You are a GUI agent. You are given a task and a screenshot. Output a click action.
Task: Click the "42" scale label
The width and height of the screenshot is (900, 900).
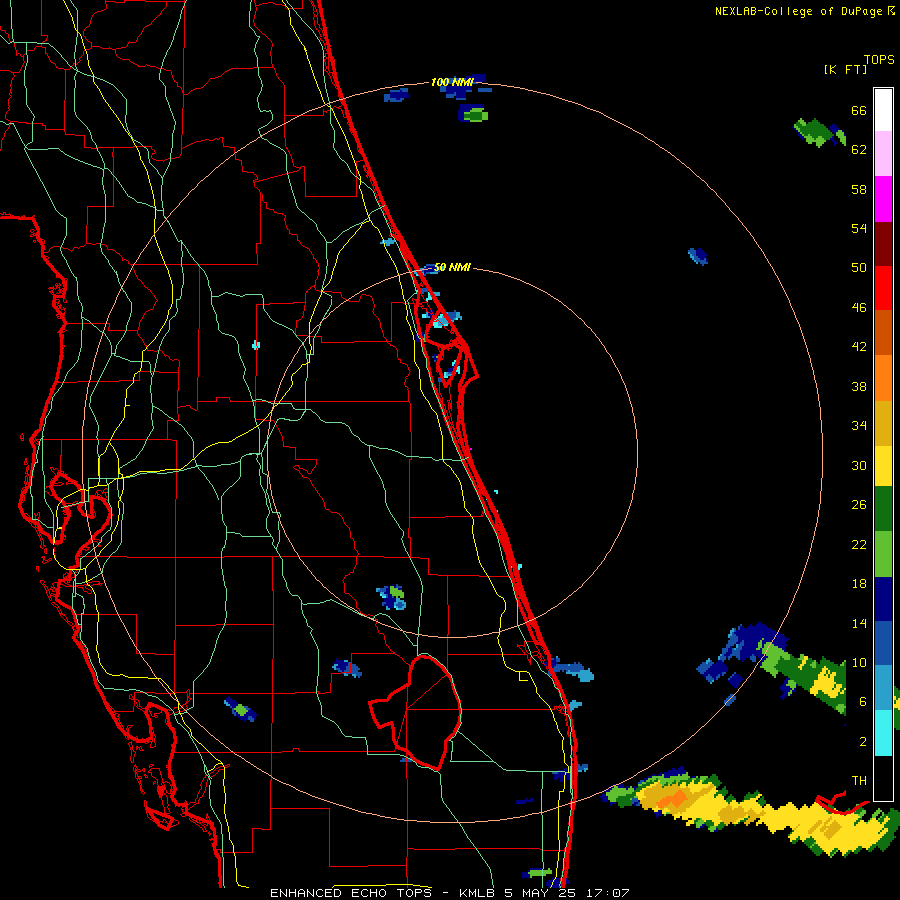coord(859,347)
